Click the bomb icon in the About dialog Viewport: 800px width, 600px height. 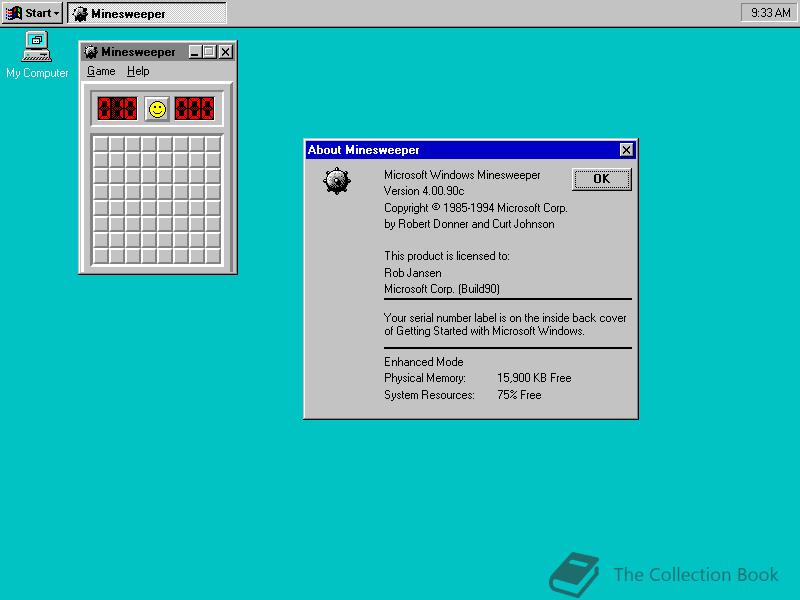tap(337, 181)
